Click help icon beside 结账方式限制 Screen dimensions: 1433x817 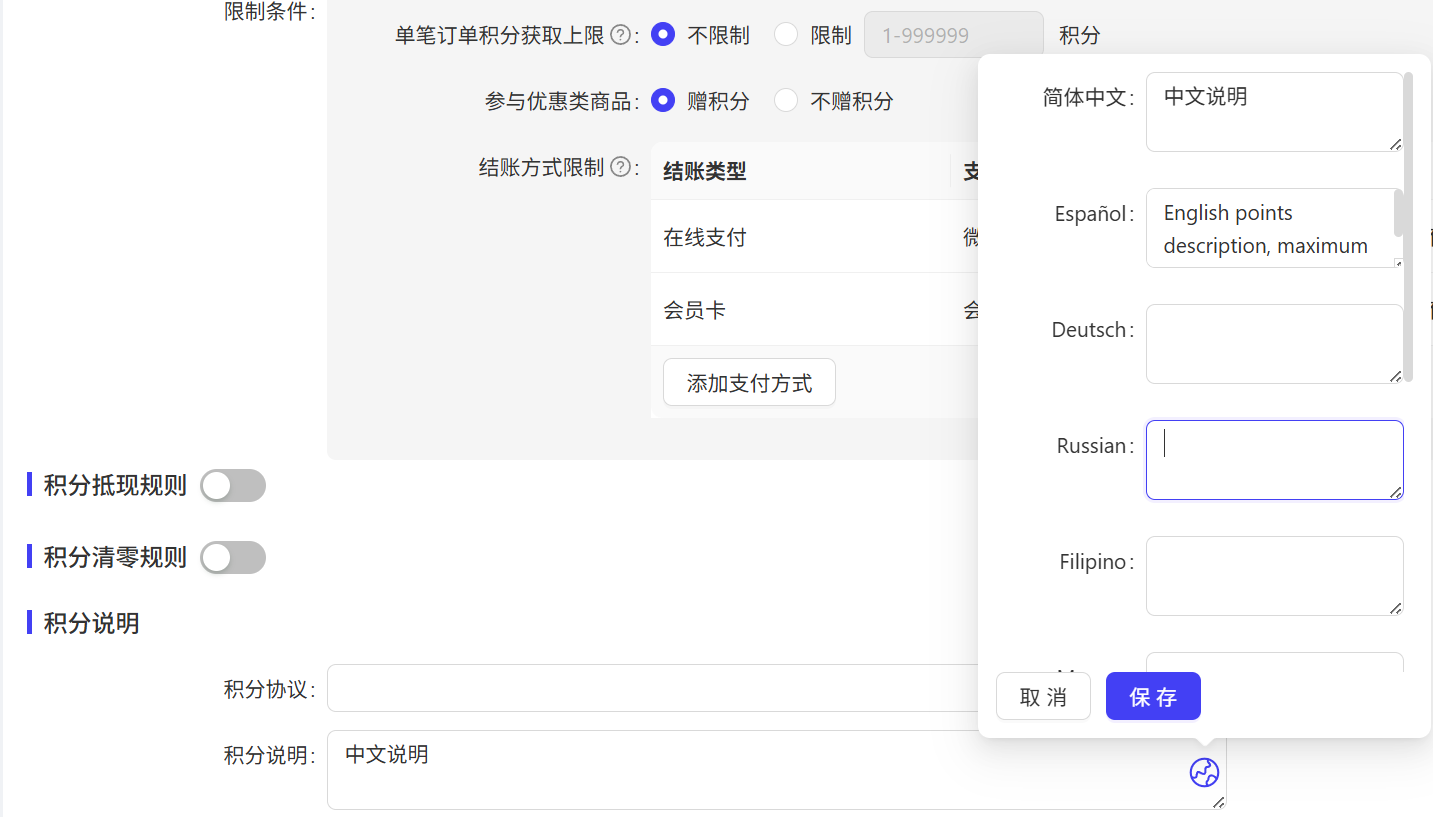pos(620,167)
